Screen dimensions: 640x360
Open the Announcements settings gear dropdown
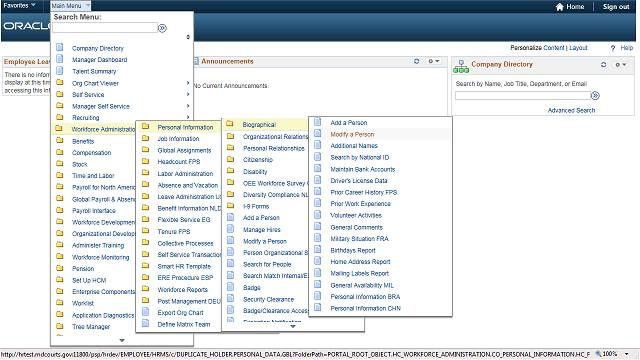tap(433, 61)
